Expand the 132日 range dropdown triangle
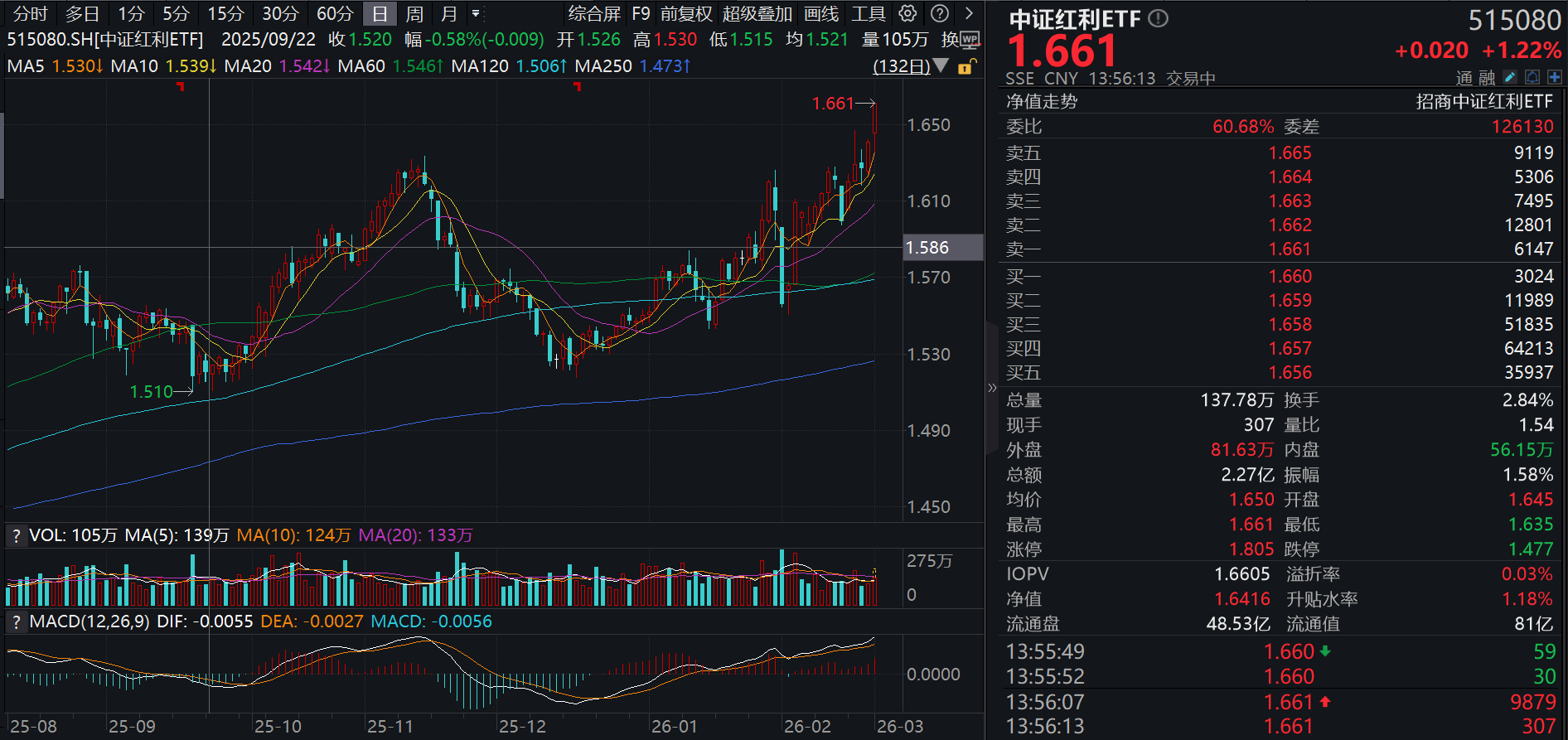 pos(941,65)
